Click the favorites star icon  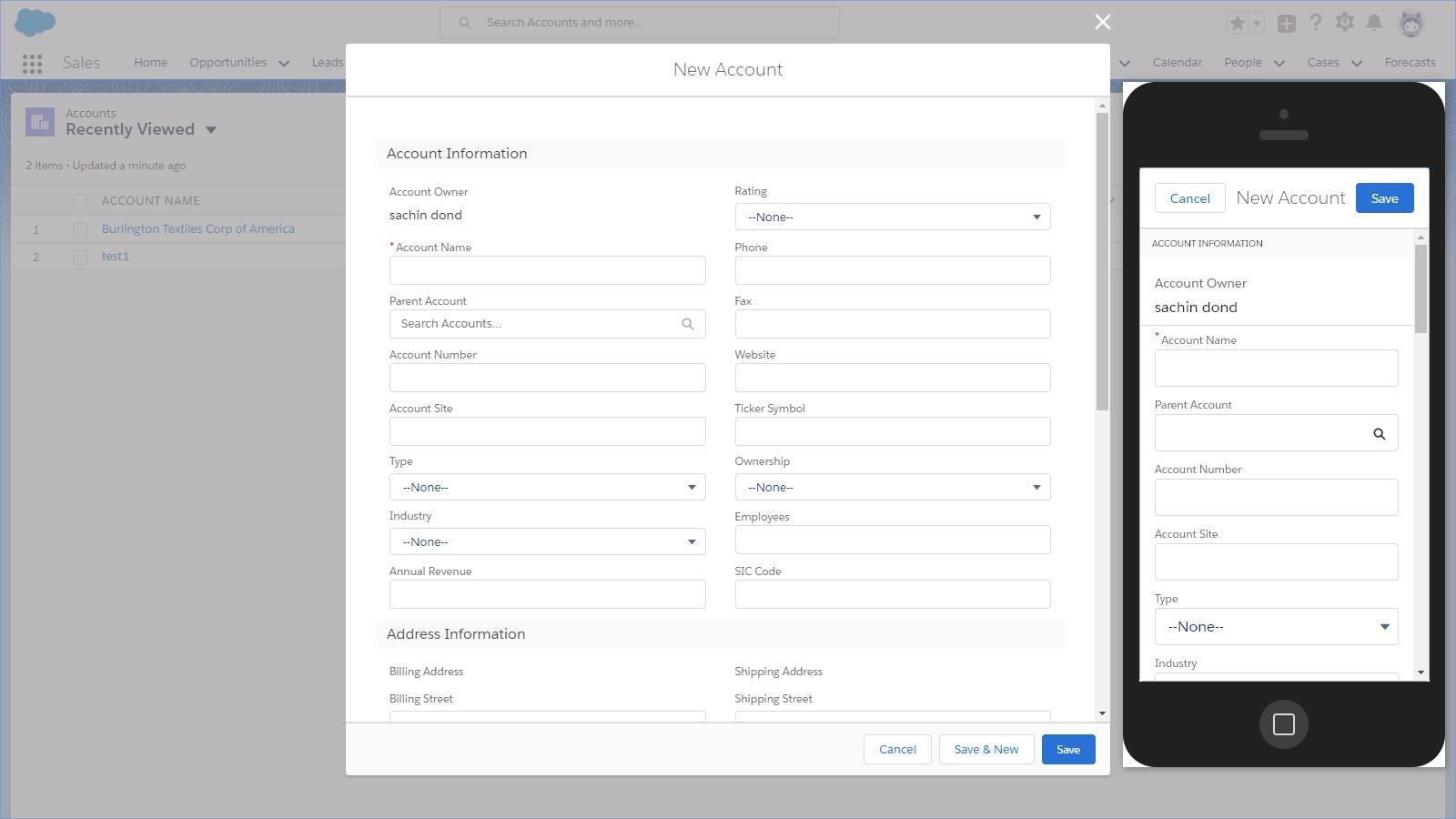[x=1236, y=22]
